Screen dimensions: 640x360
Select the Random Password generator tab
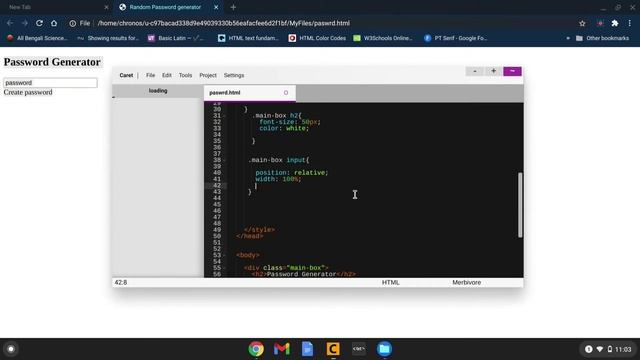[165, 7]
